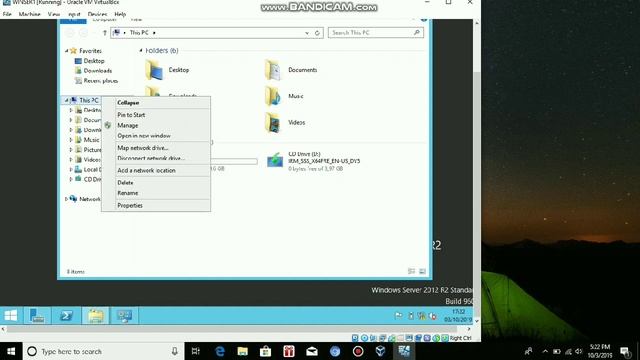Click File Explorer on guest taskbar
The width and height of the screenshot is (640, 360).
pyautogui.click(x=96, y=316)
